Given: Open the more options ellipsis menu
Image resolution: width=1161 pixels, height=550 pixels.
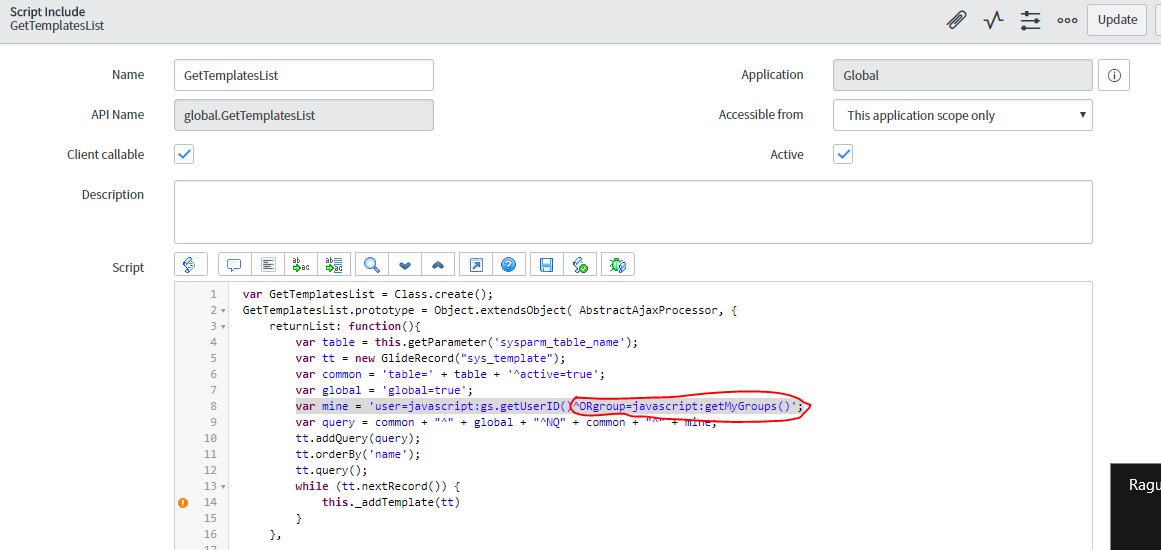Looking at the screenshot, I should point(1067,21).
